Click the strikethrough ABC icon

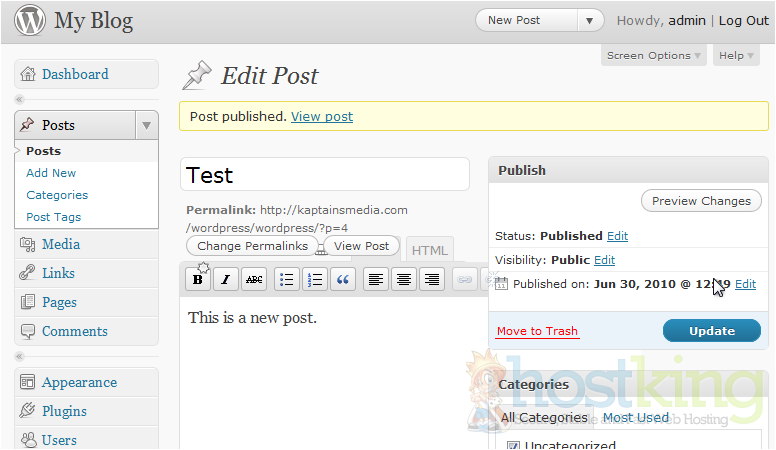[x=254, y=280]
